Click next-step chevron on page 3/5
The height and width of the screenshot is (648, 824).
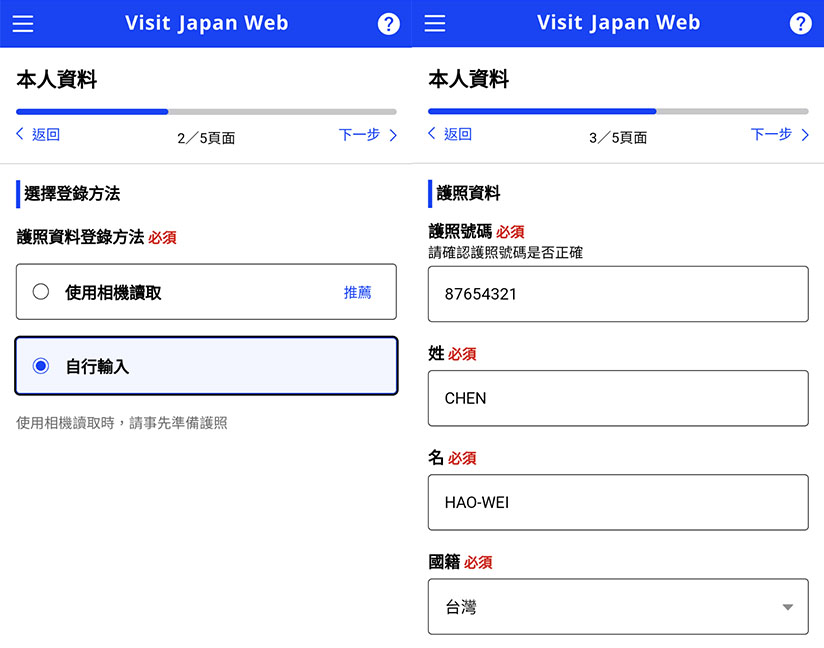pos(805,135)
